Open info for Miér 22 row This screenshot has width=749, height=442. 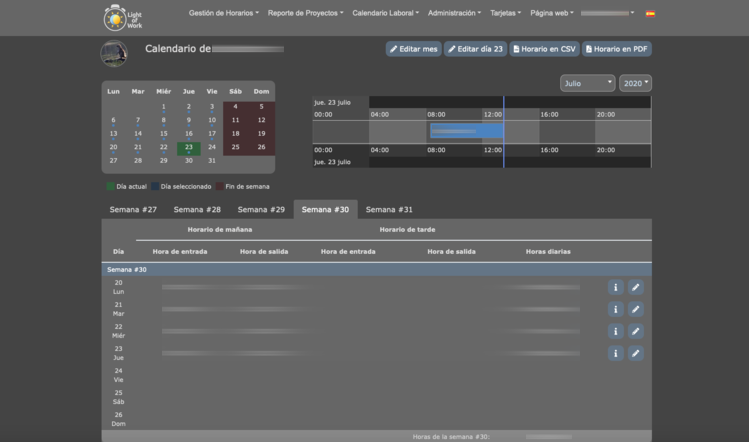point(615,331)
